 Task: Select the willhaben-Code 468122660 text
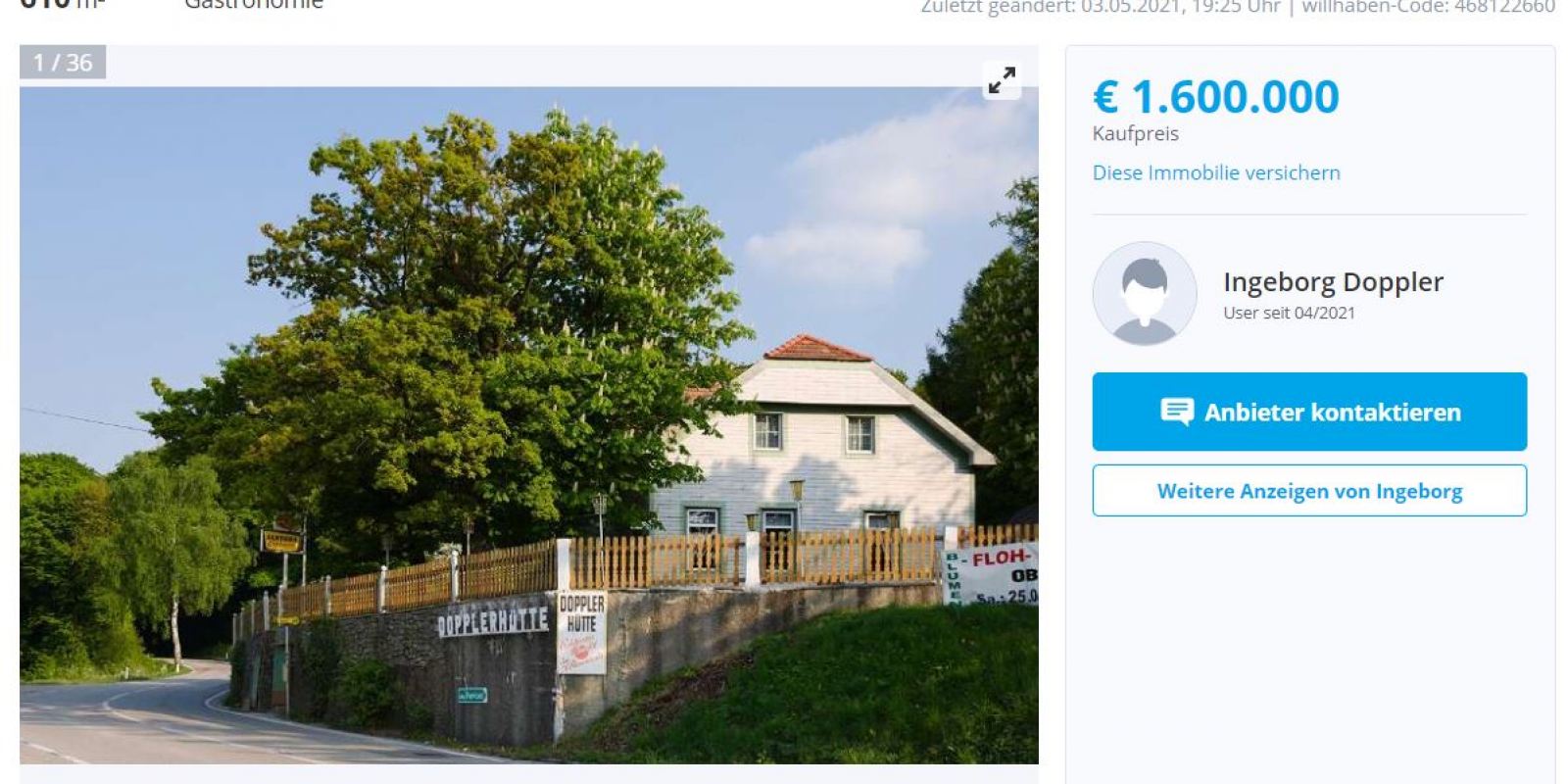(x=1428, y=7)
